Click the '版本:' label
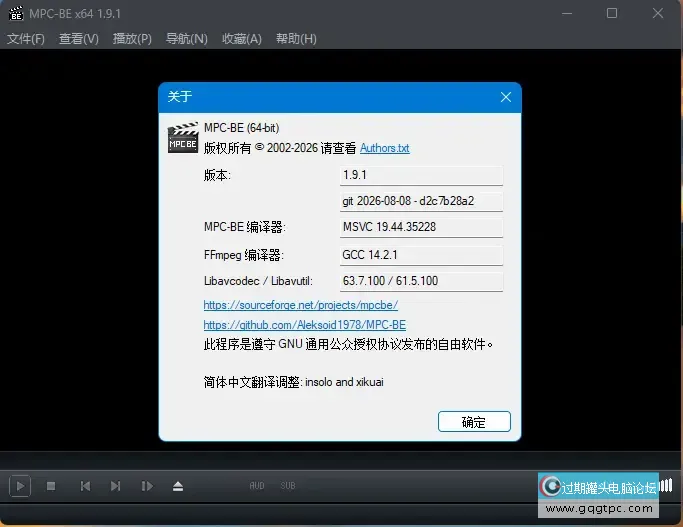This screenshot has height=527, width=683. pyautogui.click(x=217, y=175)
